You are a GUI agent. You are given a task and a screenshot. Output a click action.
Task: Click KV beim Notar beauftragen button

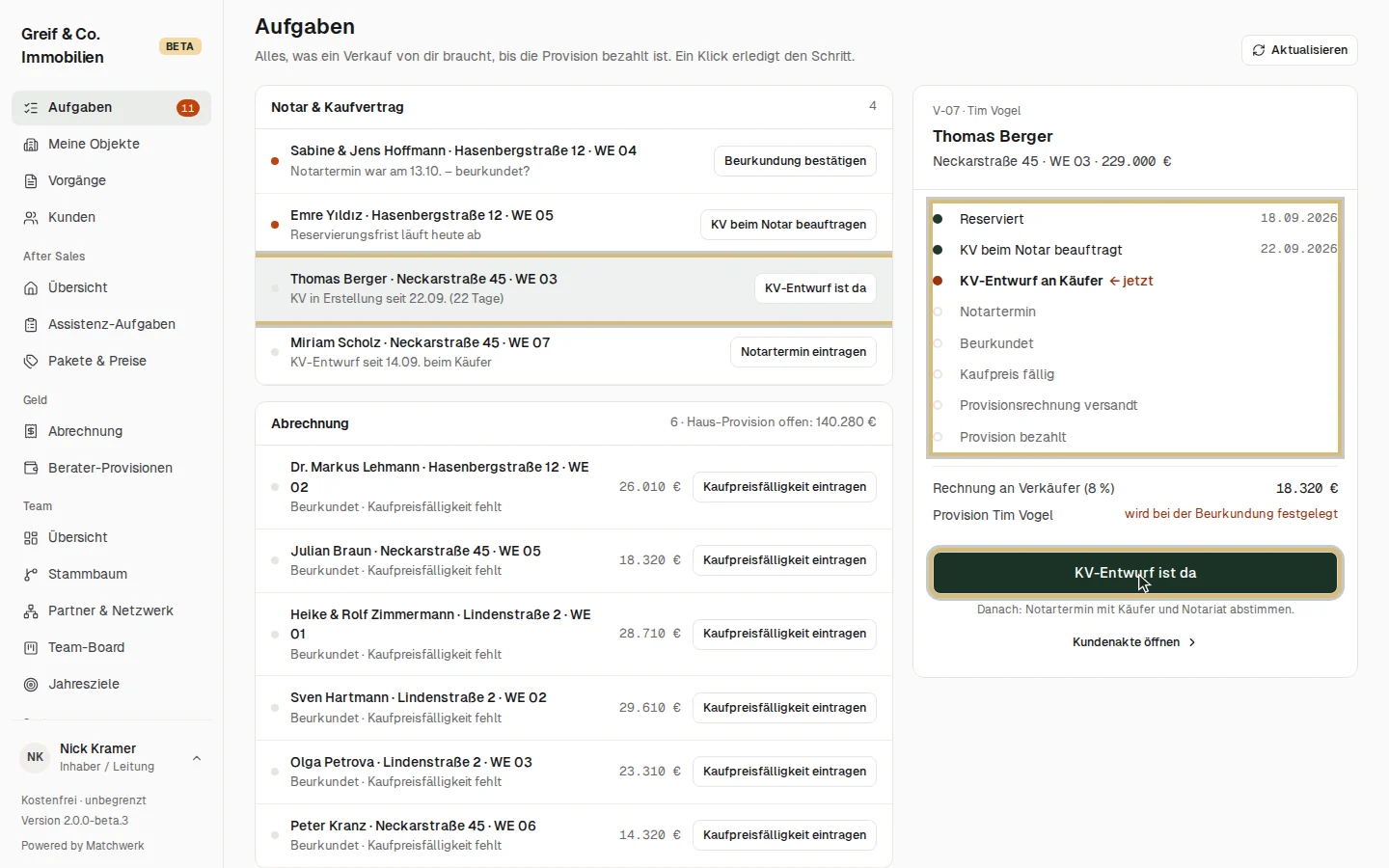pyautogui.click(x=788, y=225)
